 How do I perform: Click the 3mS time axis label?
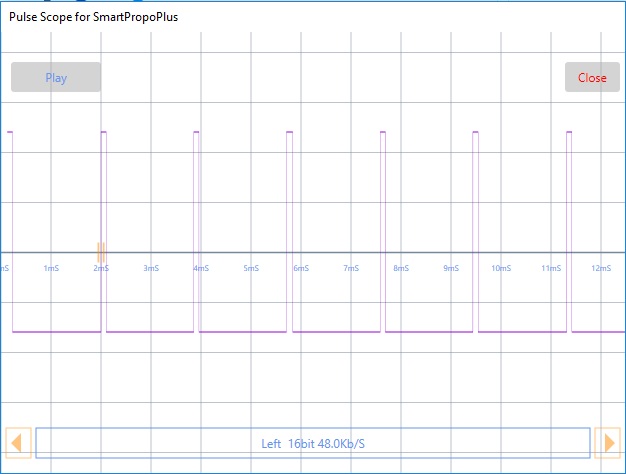[151, 268]
